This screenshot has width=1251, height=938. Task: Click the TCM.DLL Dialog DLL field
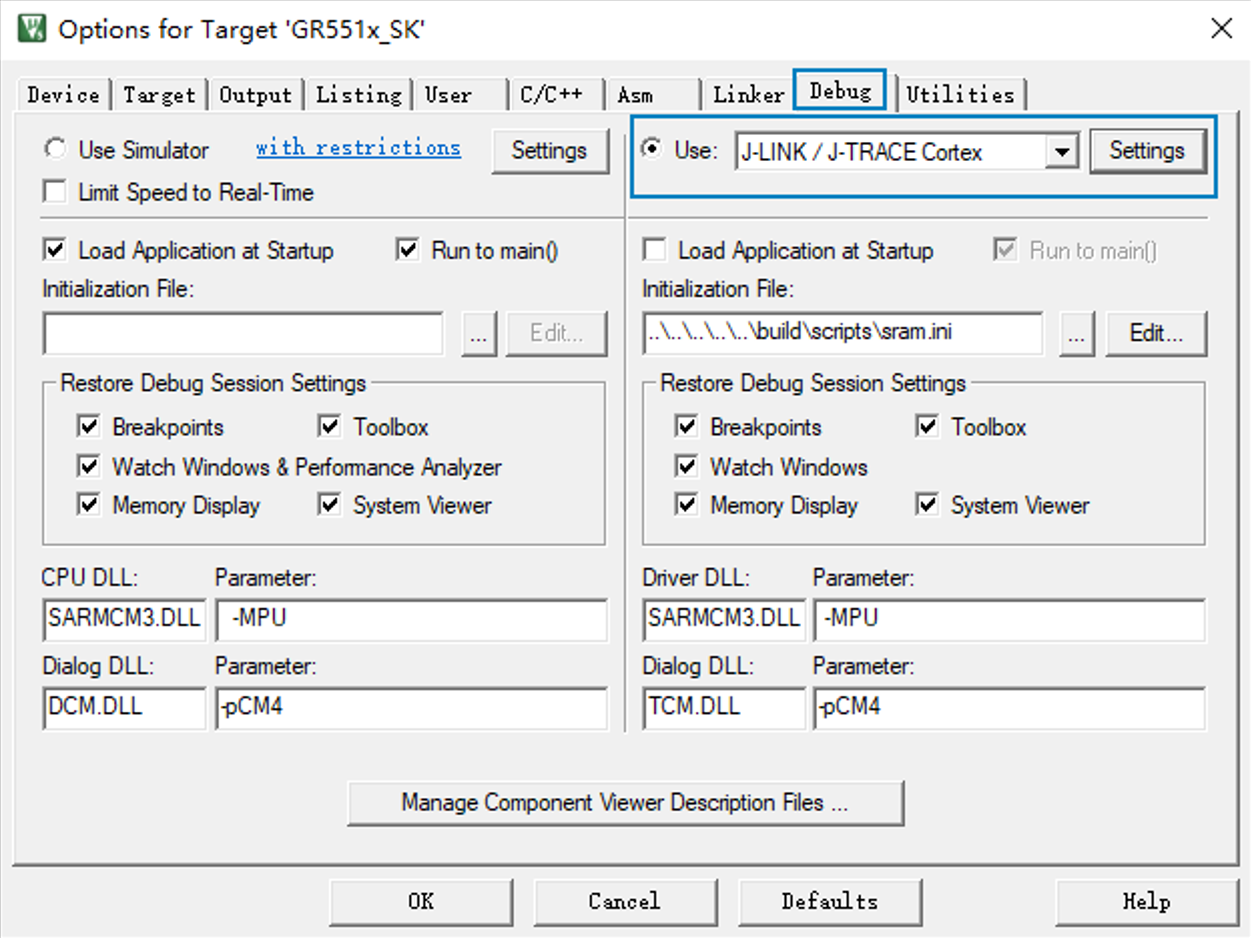click(x=723, y=708)
